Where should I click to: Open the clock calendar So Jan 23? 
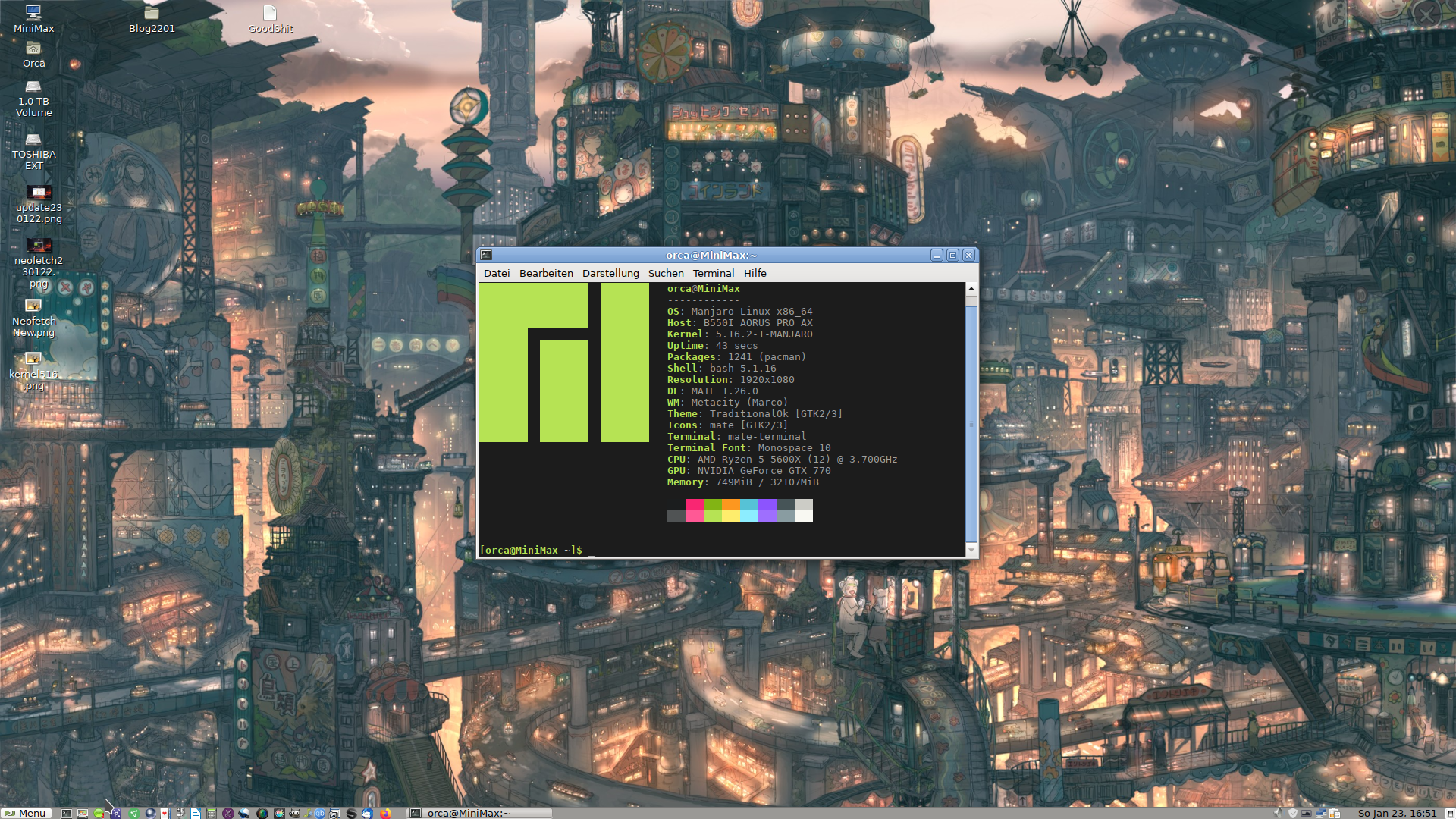1398,813
